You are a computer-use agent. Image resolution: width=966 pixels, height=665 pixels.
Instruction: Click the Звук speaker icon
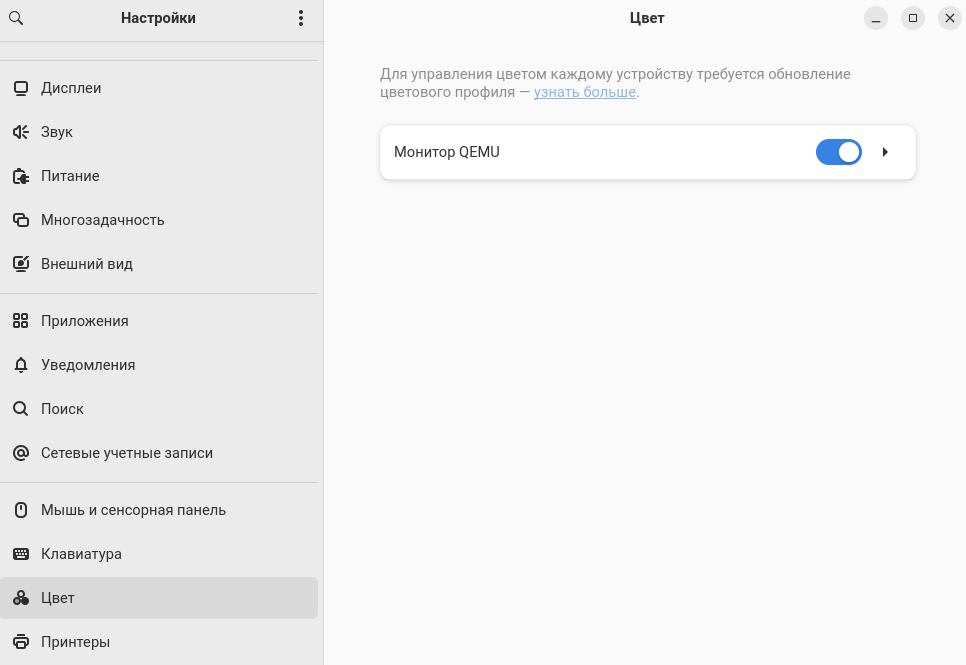point(21,132)
